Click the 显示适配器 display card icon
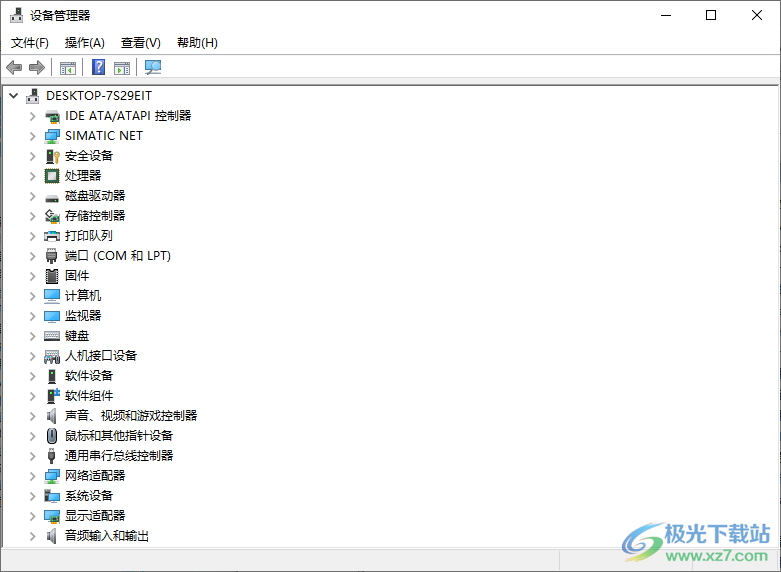The height and width of the screenshot is (572, 781). click(x=52, y=516)
